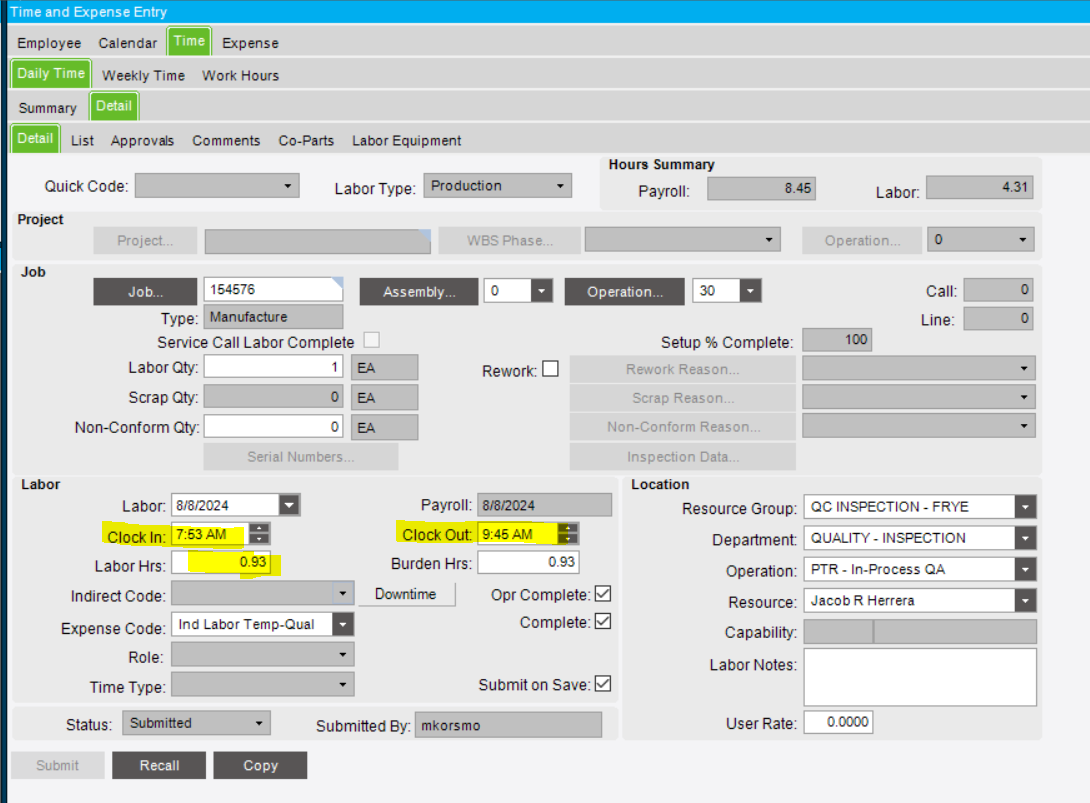Increase the Clock In time with up arrow

[259, 529]
